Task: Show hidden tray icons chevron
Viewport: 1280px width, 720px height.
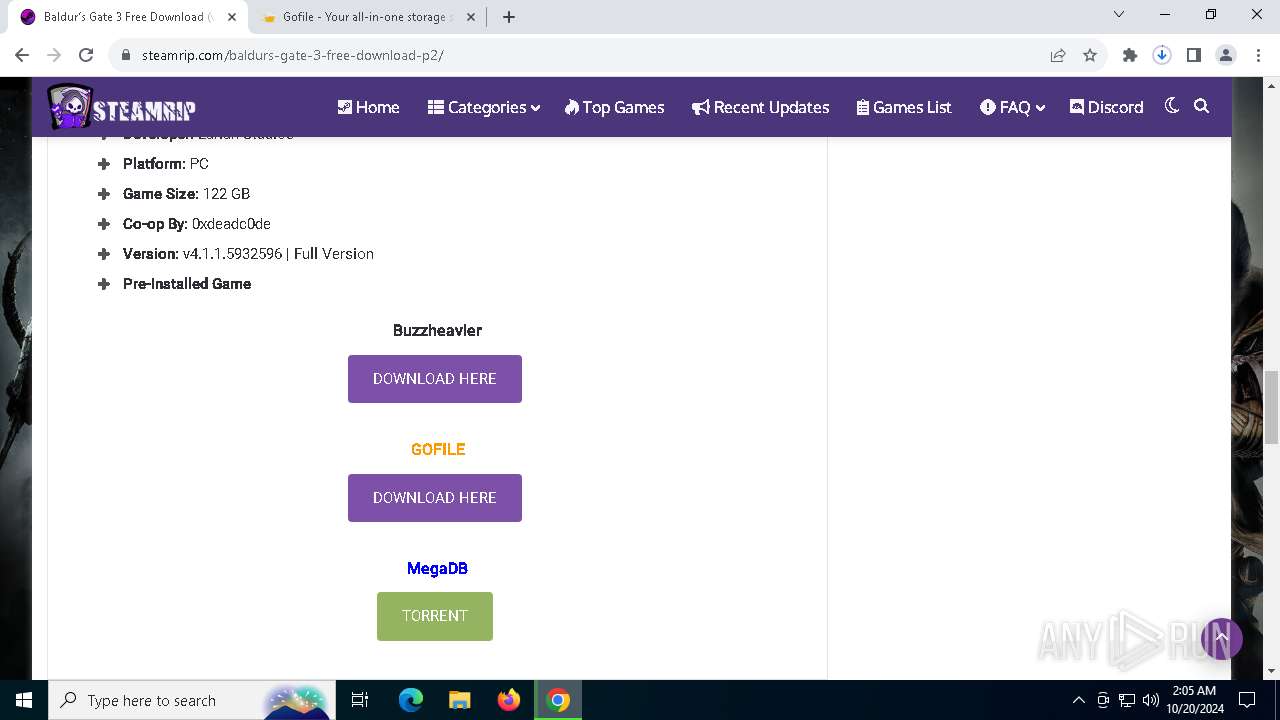Action: (x=1078, y=700)
